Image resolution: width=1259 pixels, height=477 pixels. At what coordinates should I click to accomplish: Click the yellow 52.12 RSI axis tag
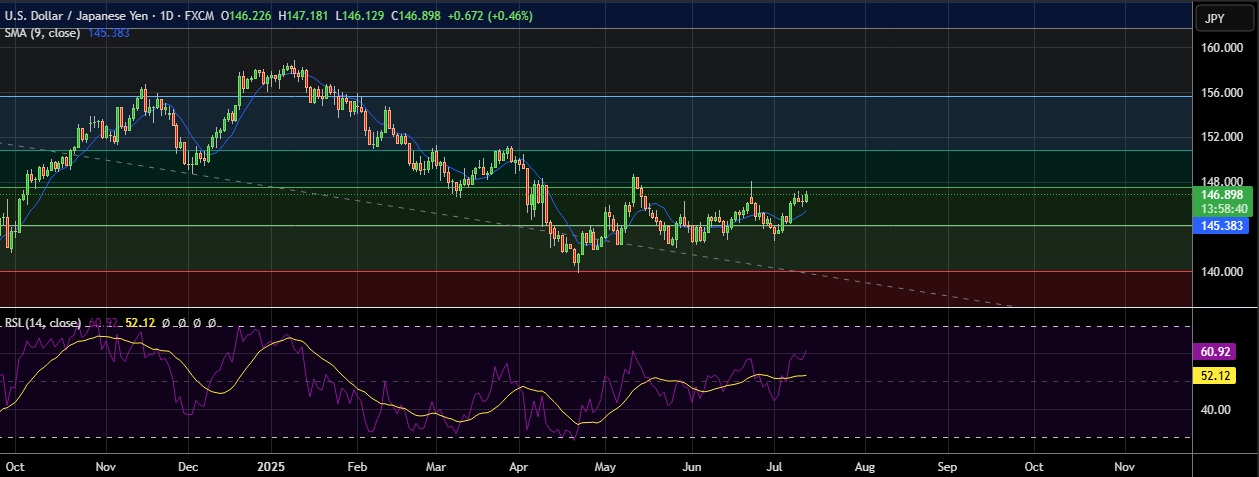tap(1217, 375)
